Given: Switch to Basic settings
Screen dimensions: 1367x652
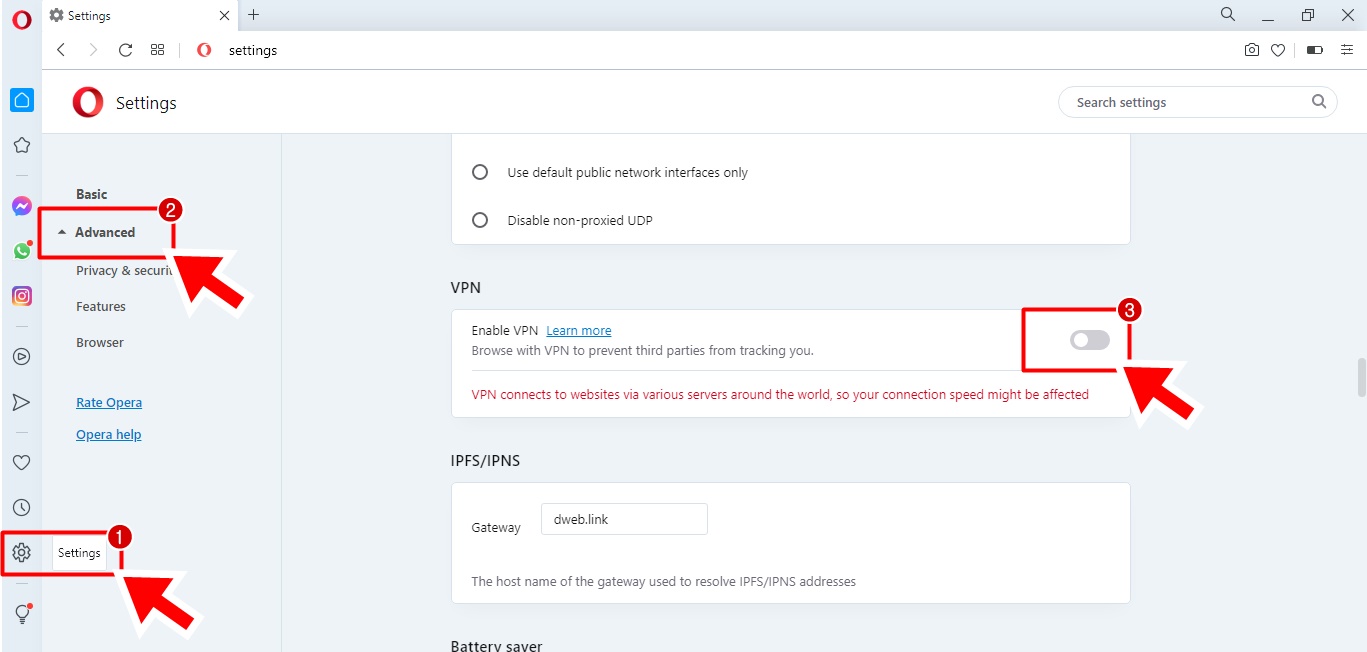Looking at the screenshot, I should 91,194.
